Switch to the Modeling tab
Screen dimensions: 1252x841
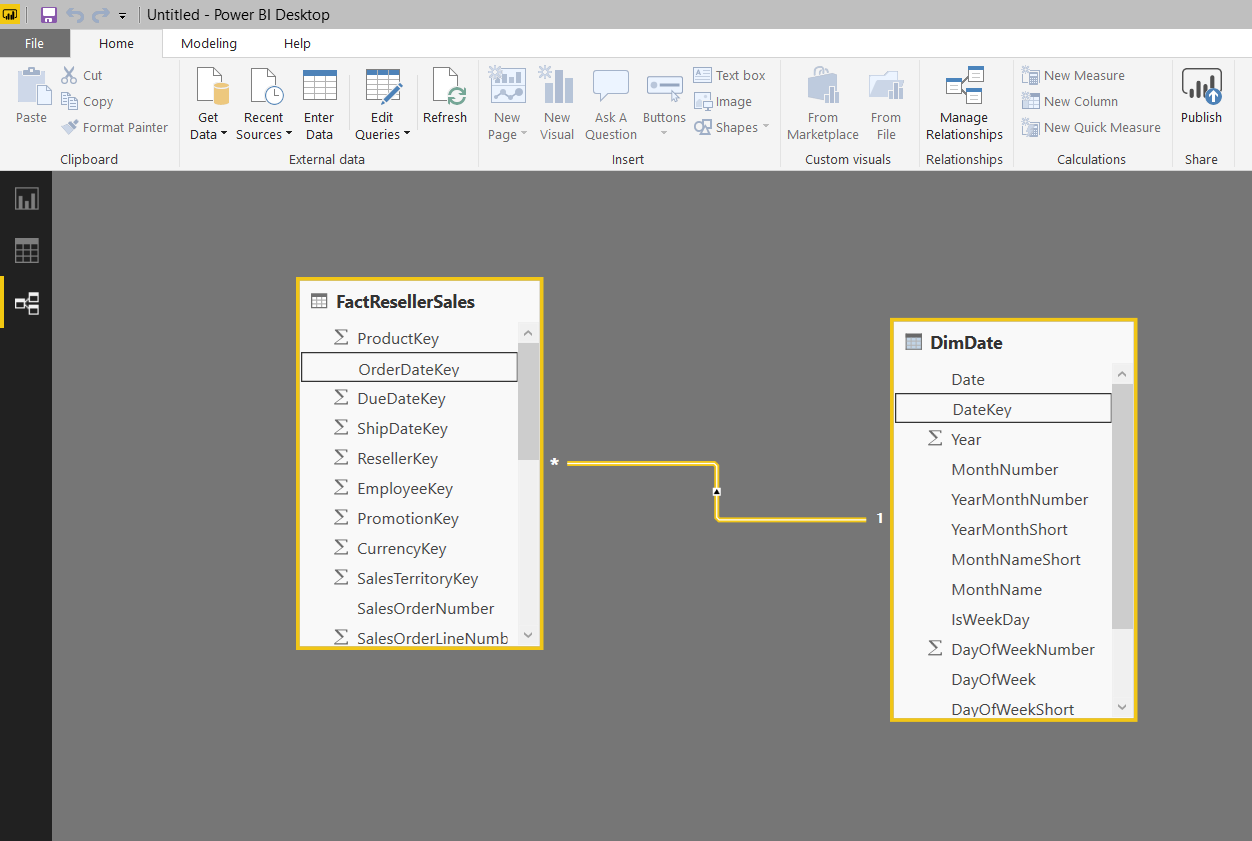pyautogui.click(x=209, y=43)
